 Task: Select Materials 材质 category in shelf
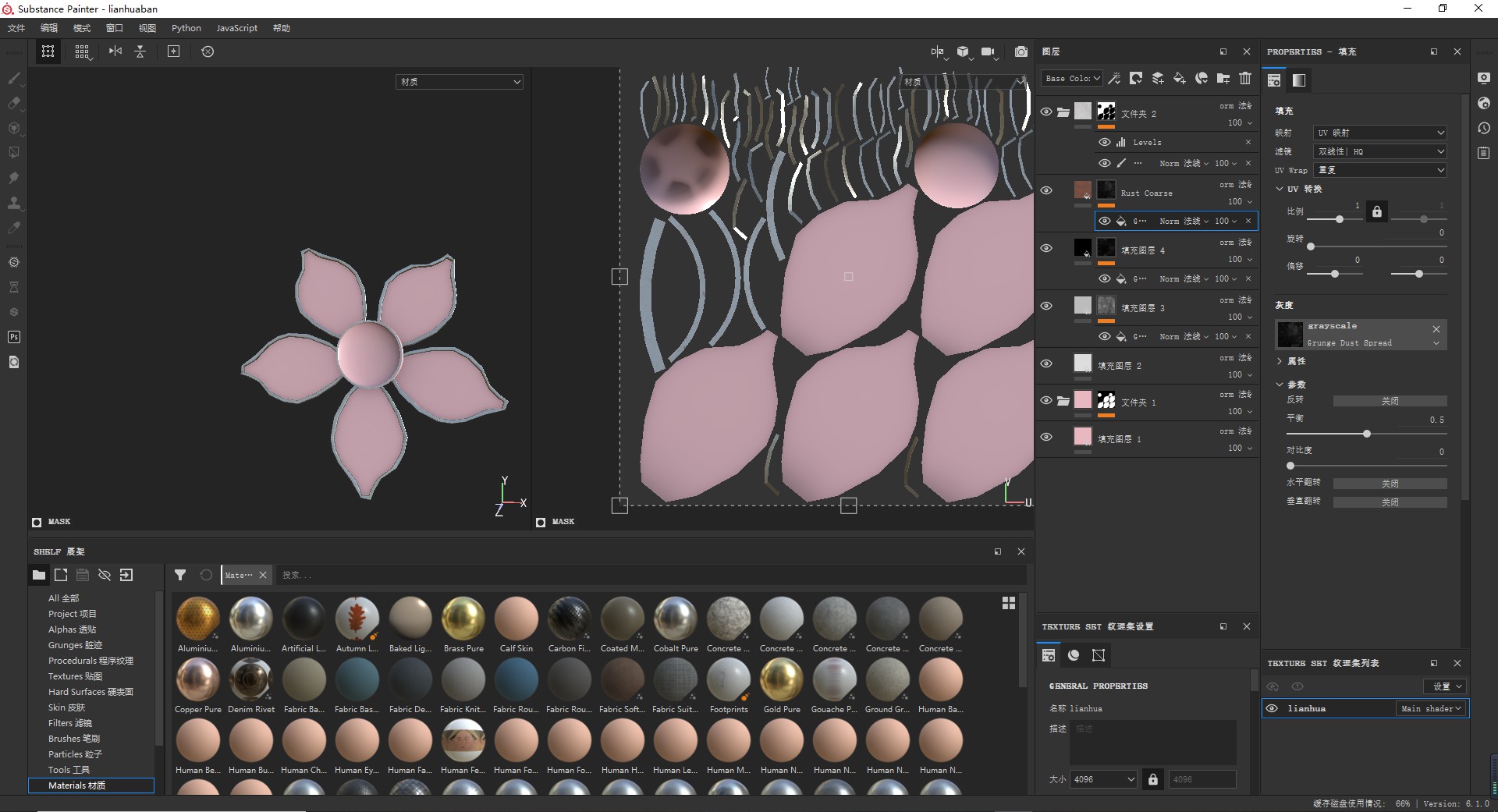[x=76, y=785]
